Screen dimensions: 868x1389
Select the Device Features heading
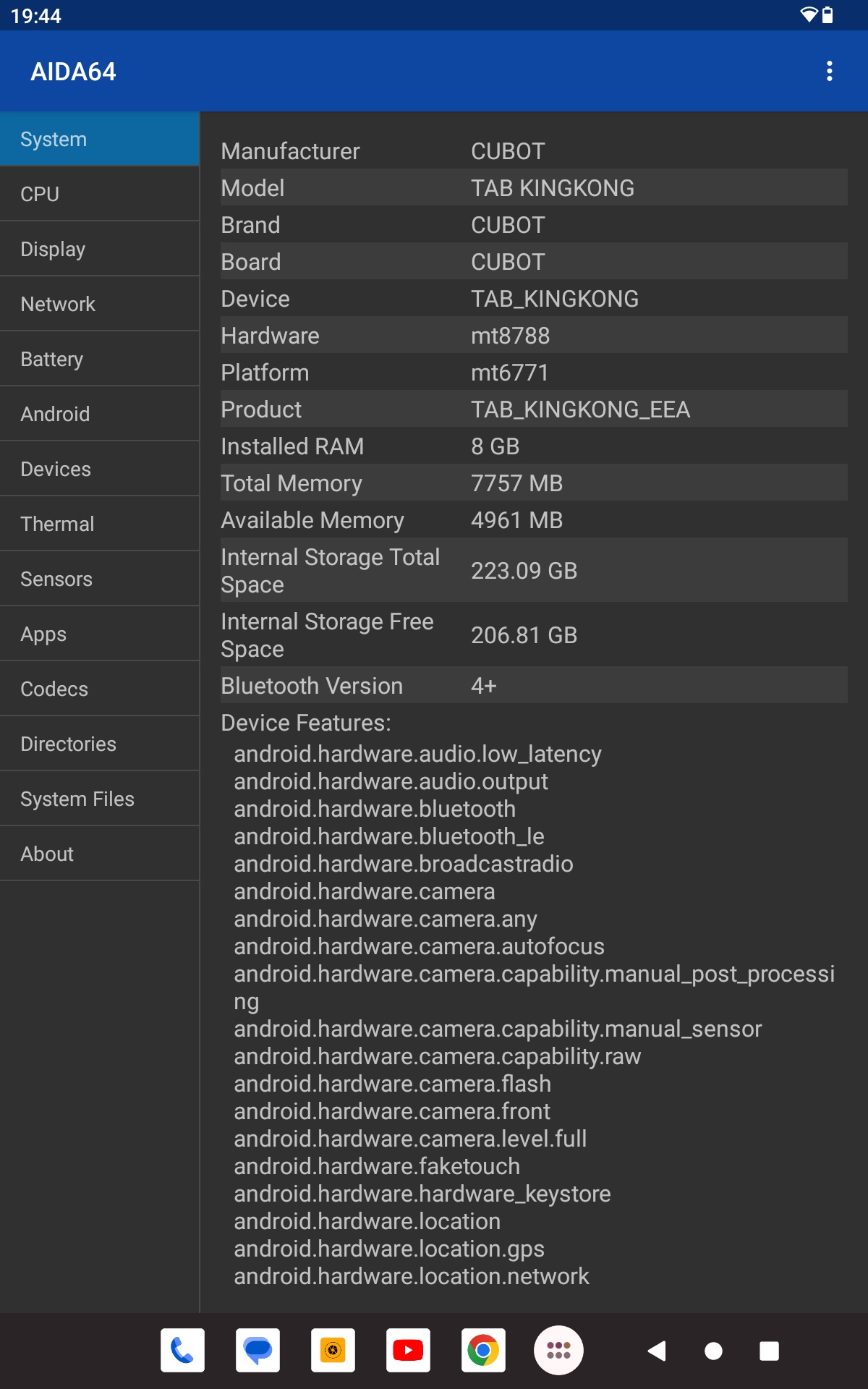tap(306, 723)
